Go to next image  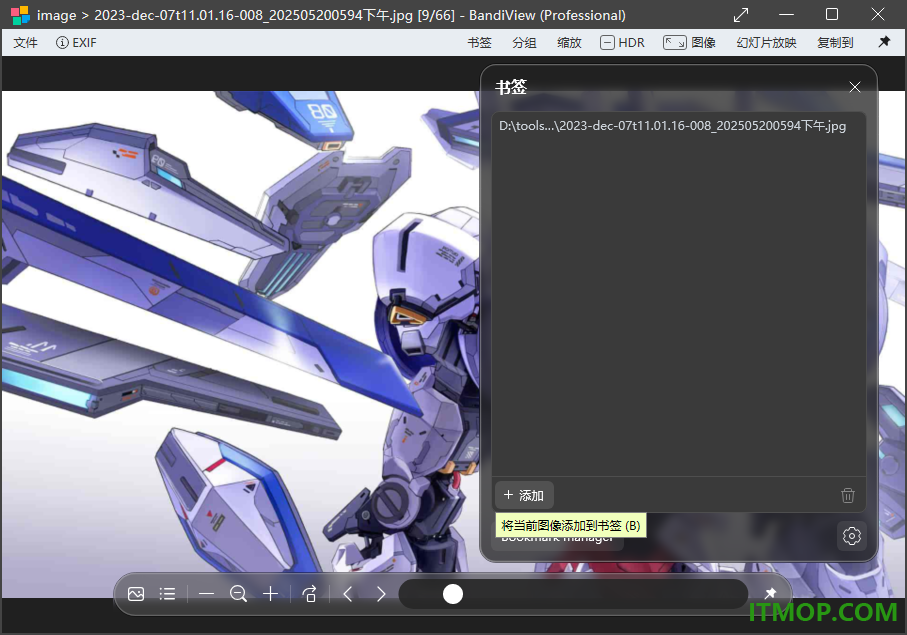pos(381,594)
